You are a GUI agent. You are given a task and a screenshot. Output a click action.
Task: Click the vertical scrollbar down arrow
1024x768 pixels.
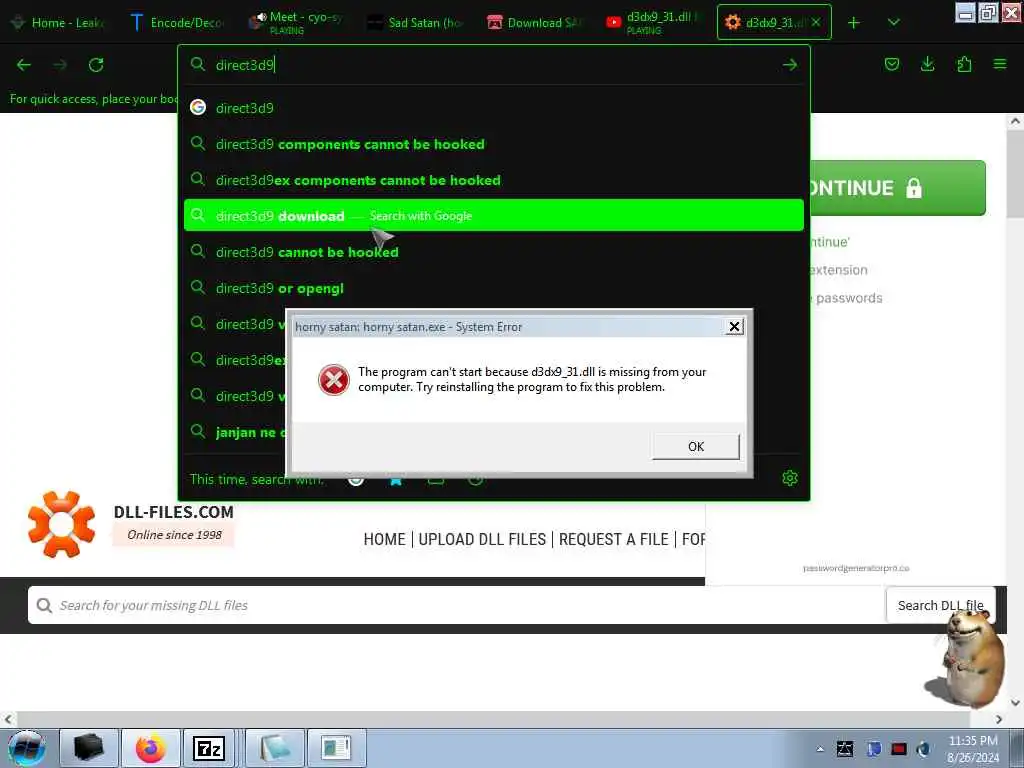pyautogui.click(x=1015, y=703)
